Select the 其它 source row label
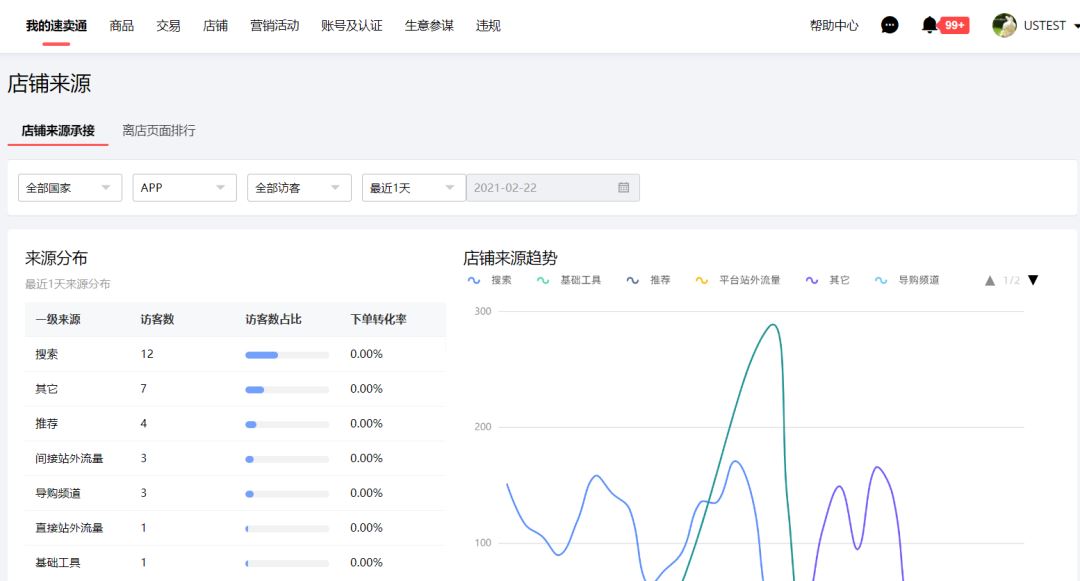This screenshot has width=1080, height=581. point(46,389)
